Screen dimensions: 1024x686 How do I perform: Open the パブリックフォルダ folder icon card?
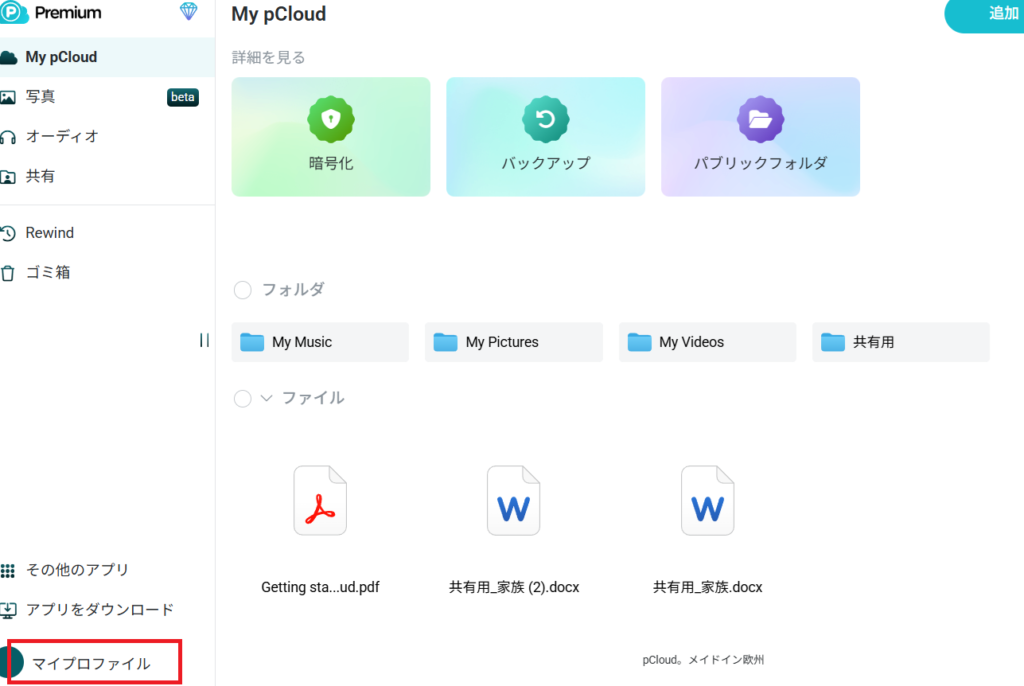click(760, 121)
